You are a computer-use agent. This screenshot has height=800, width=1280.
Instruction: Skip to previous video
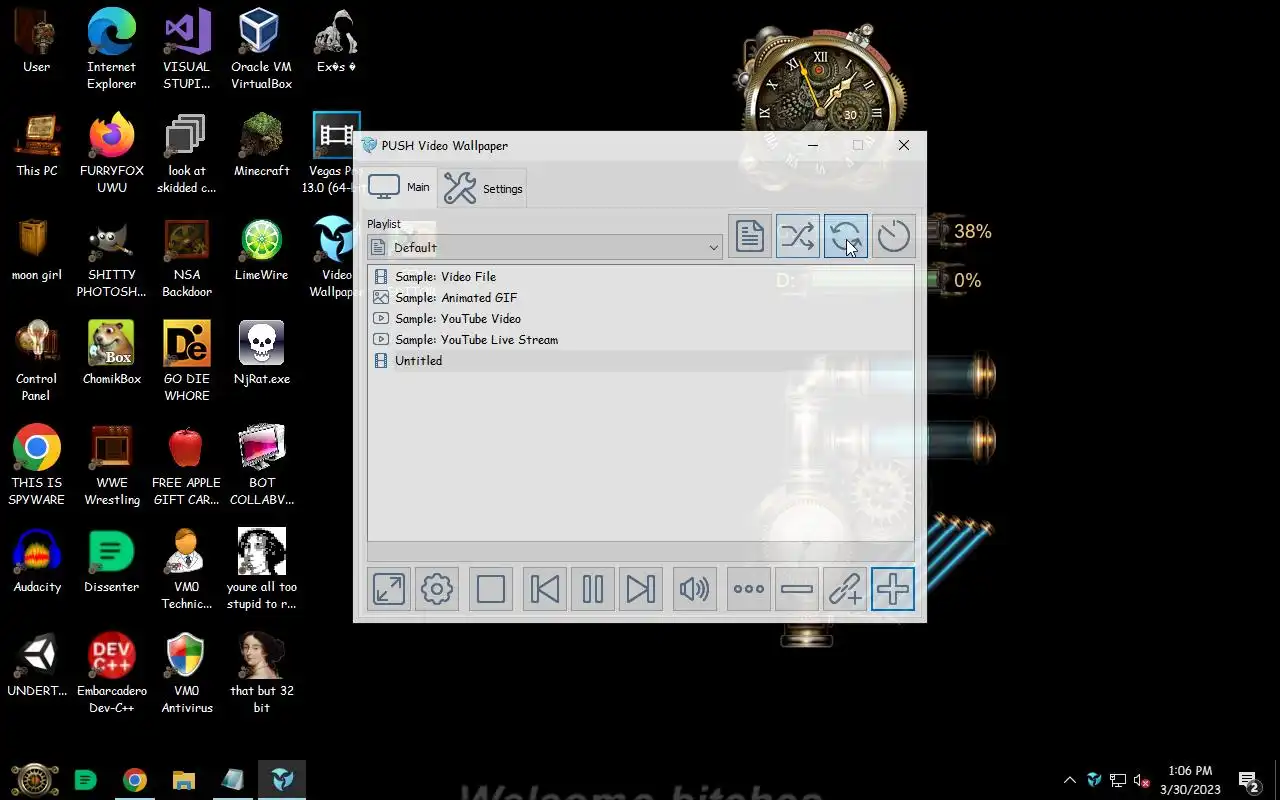pos(545,589)
